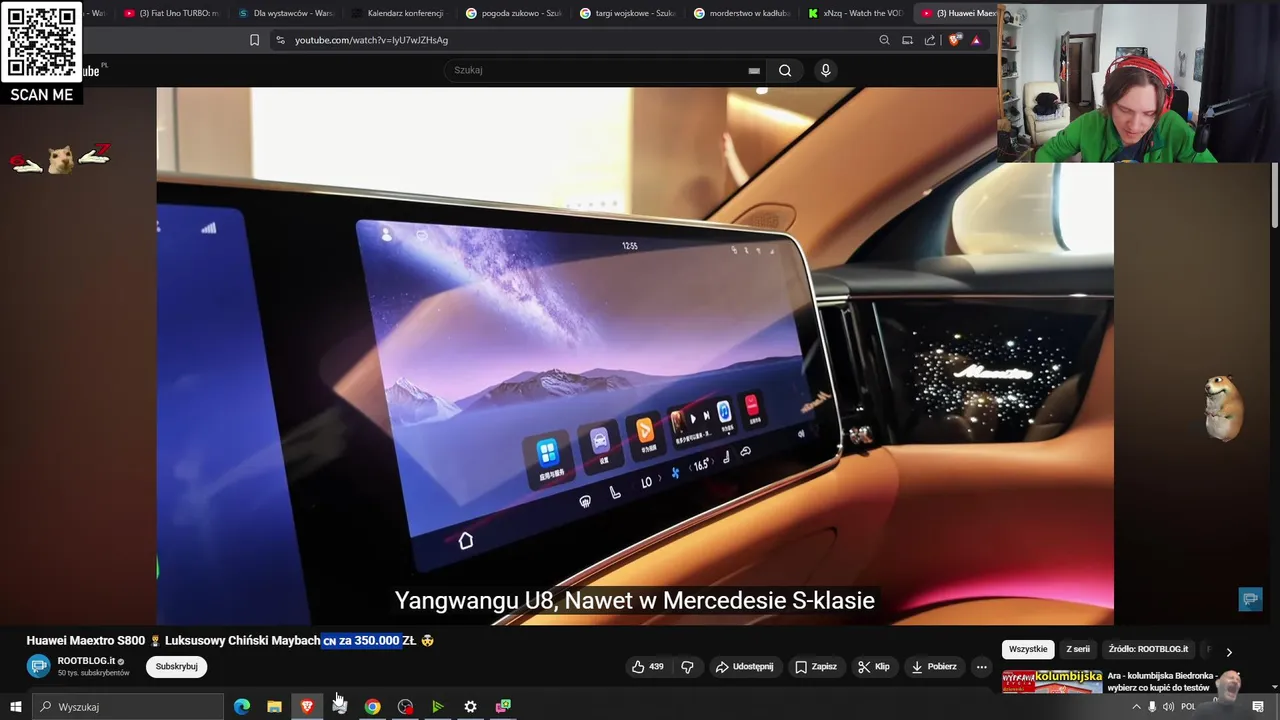1280x720 pixels.
Task: Select the Źródło: ROOTBLOG.it filter chip
Action: click(x=1148, y=649)
